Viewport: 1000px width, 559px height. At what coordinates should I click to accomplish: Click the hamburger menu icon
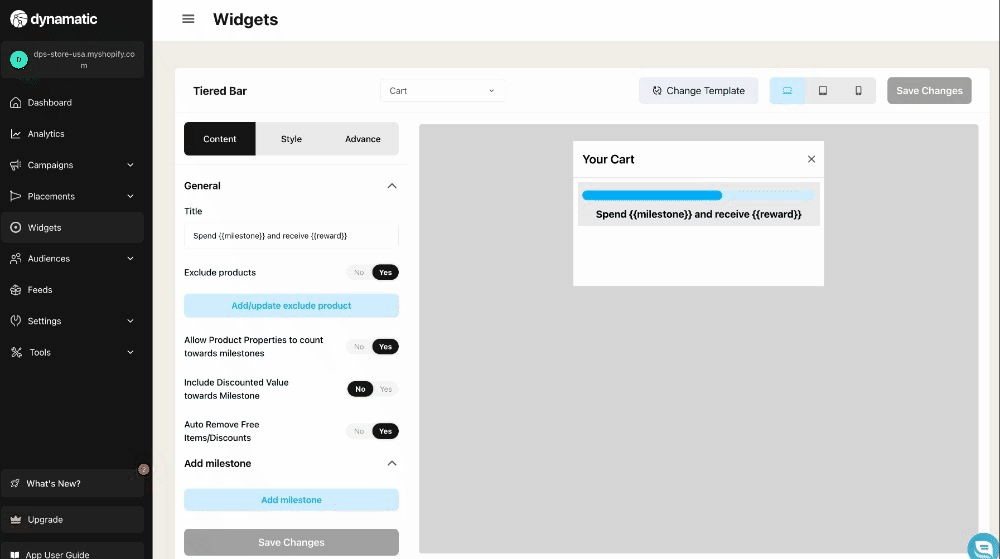coord(188,19)
